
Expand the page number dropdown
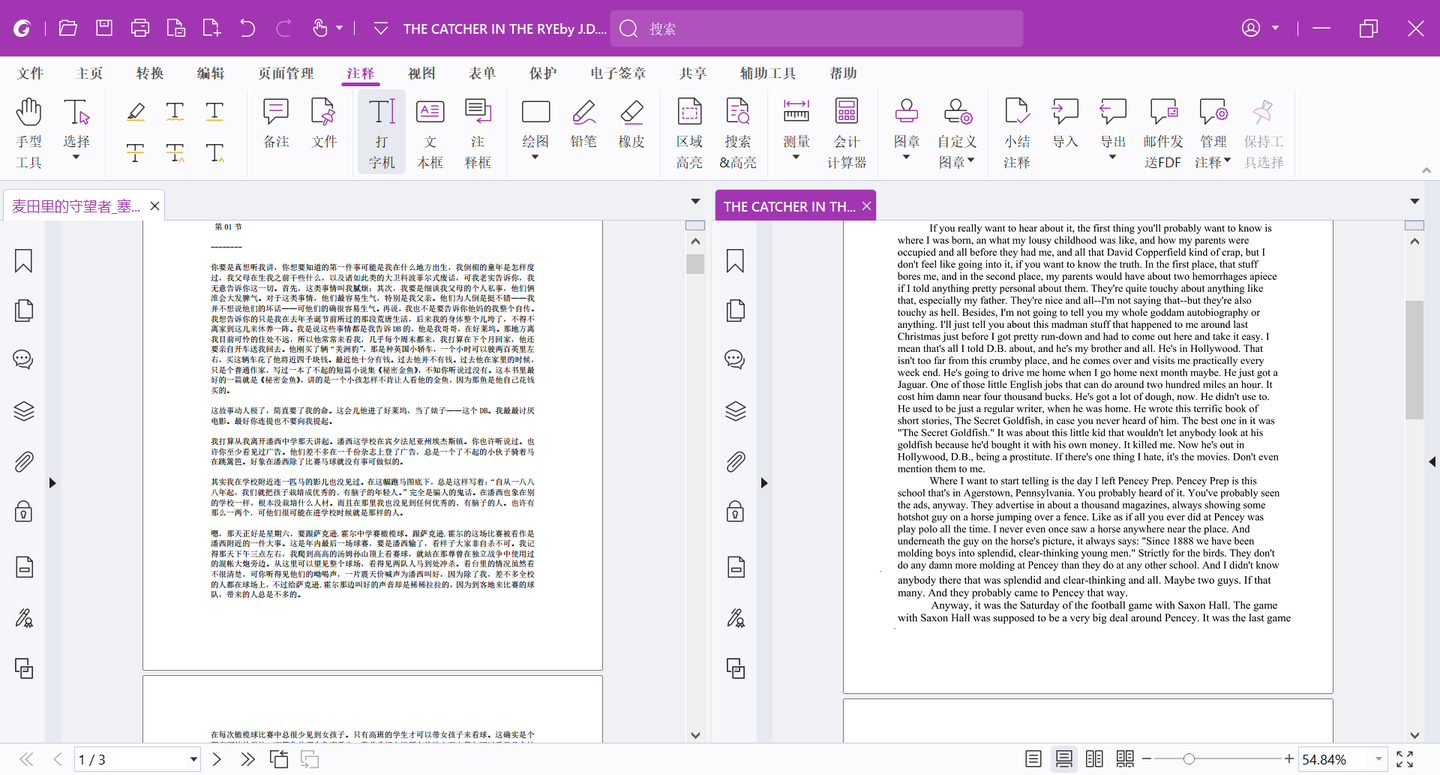click(194, 760)
